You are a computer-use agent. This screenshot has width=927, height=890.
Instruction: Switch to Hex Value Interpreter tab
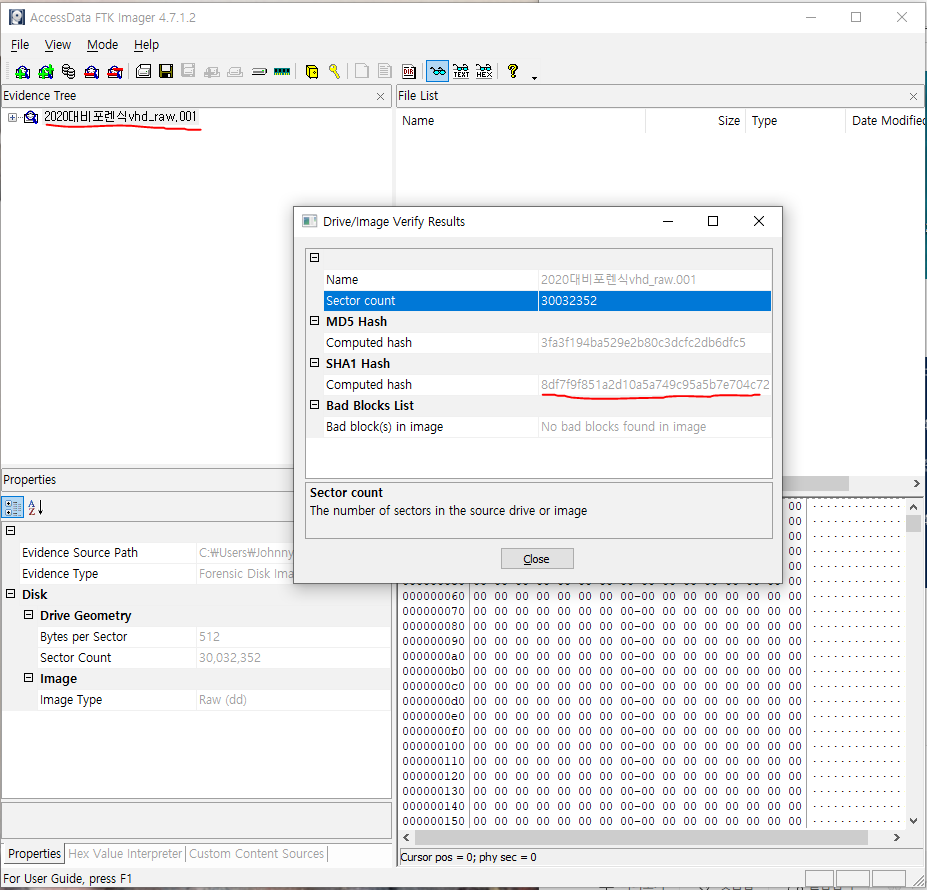tap(125, 854)
